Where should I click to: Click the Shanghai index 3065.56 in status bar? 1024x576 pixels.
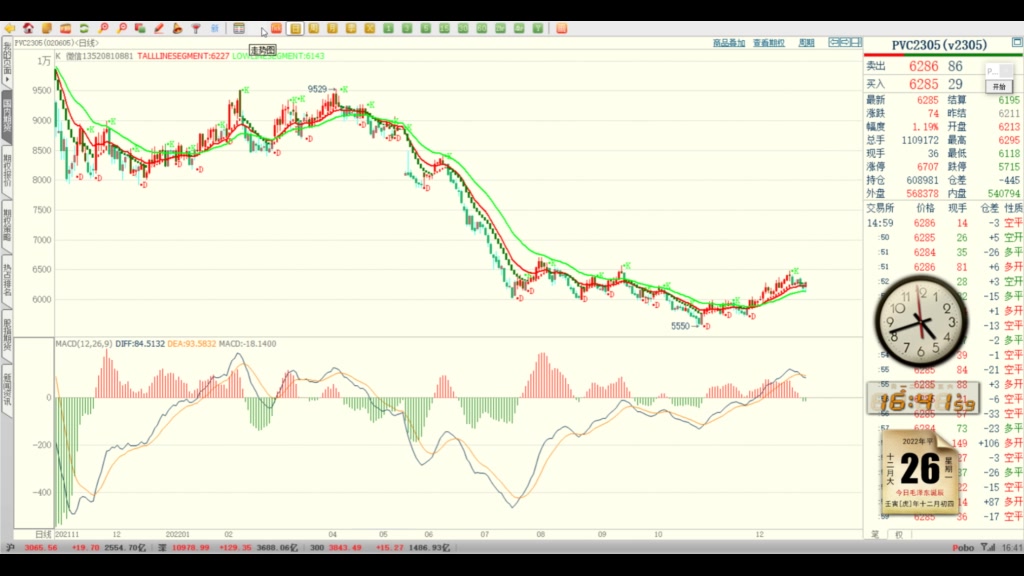(41, 548)
